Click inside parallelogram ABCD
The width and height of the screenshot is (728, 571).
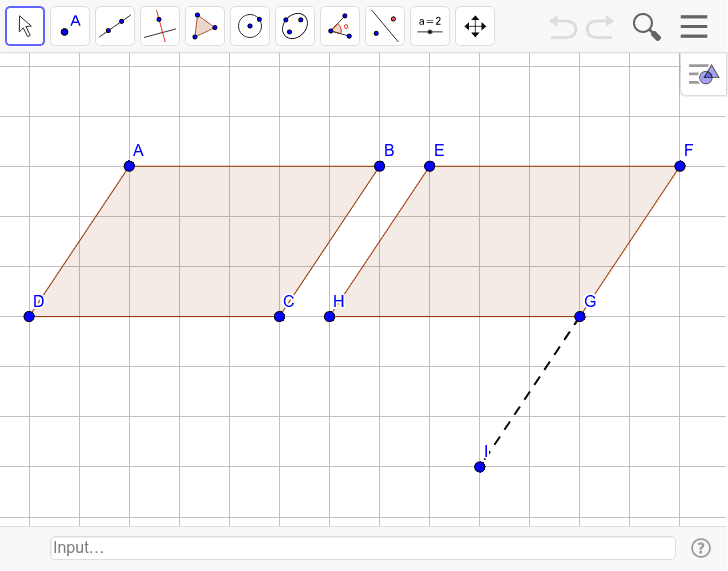pyautogui.click(x=204, y=241)
